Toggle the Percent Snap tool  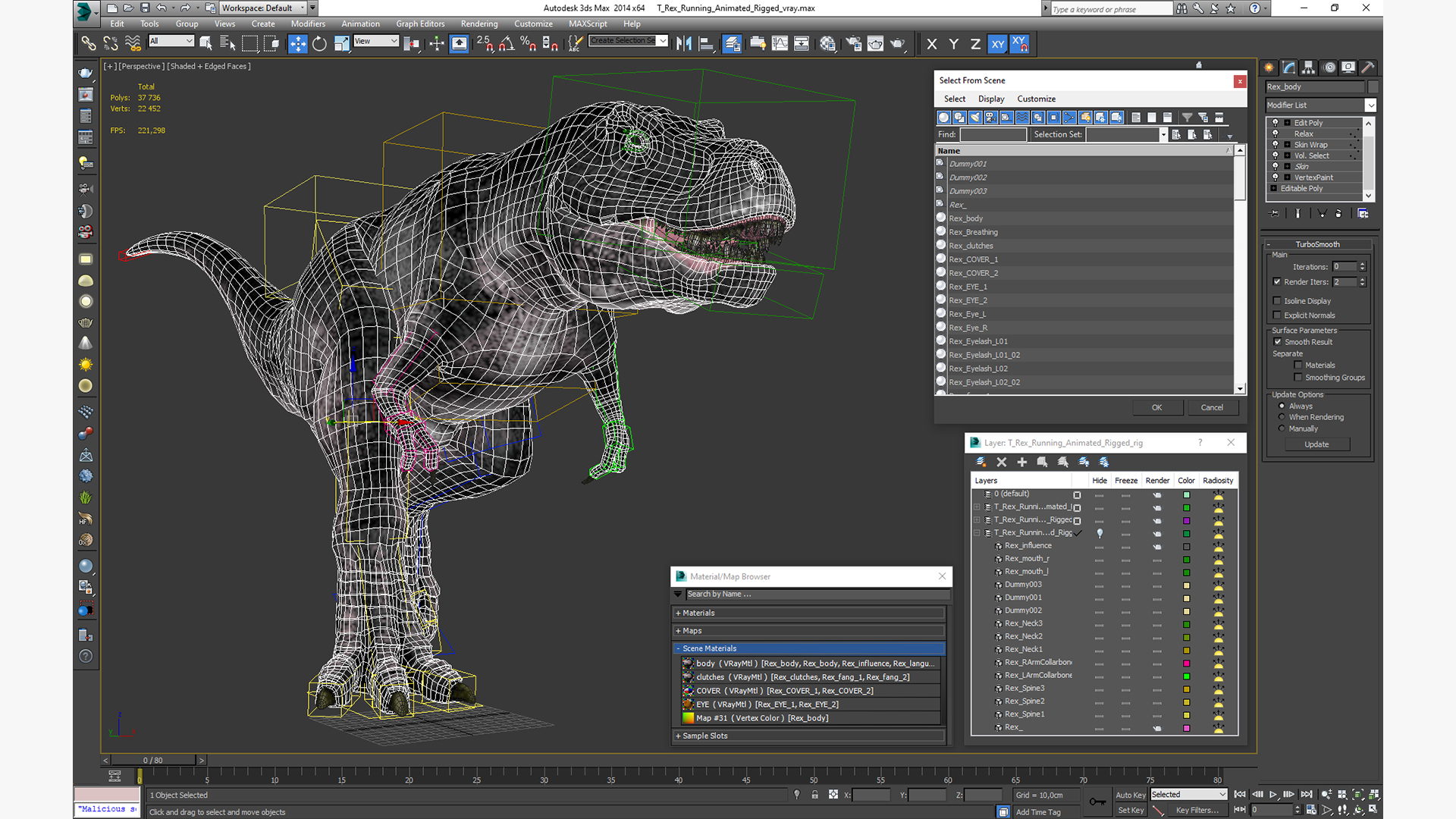(529, 44)
